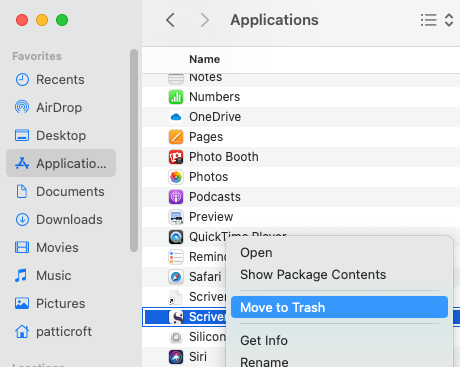The height and width of the screenshot is (367, 460).
Task: Click the Photos app icon
Action: tap(176, 177)
